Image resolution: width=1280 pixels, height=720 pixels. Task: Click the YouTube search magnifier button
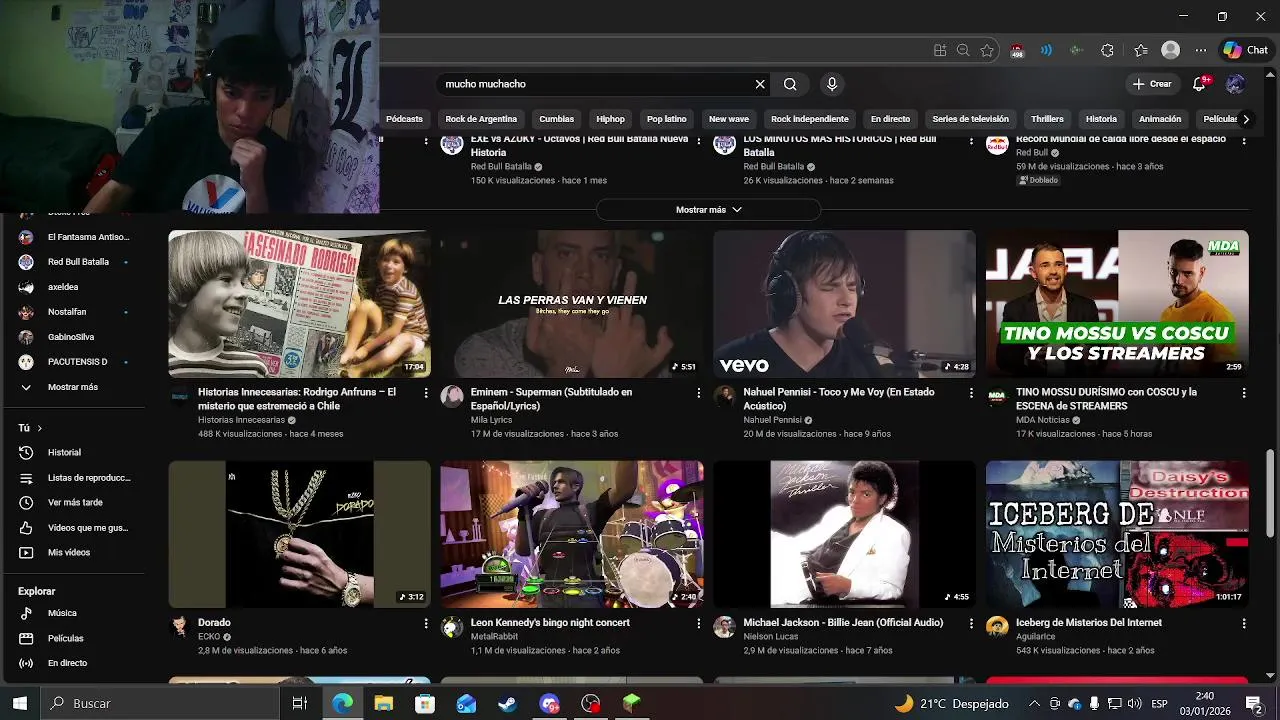point(790,84)
